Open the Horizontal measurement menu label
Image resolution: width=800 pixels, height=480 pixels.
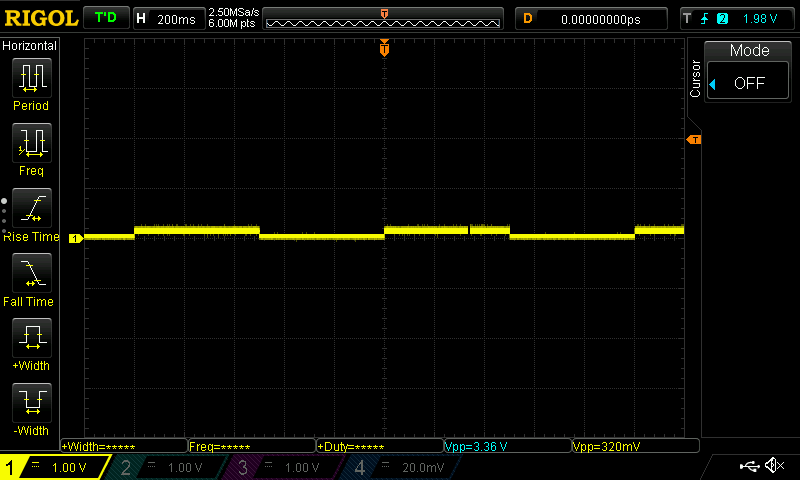[30, 46]
